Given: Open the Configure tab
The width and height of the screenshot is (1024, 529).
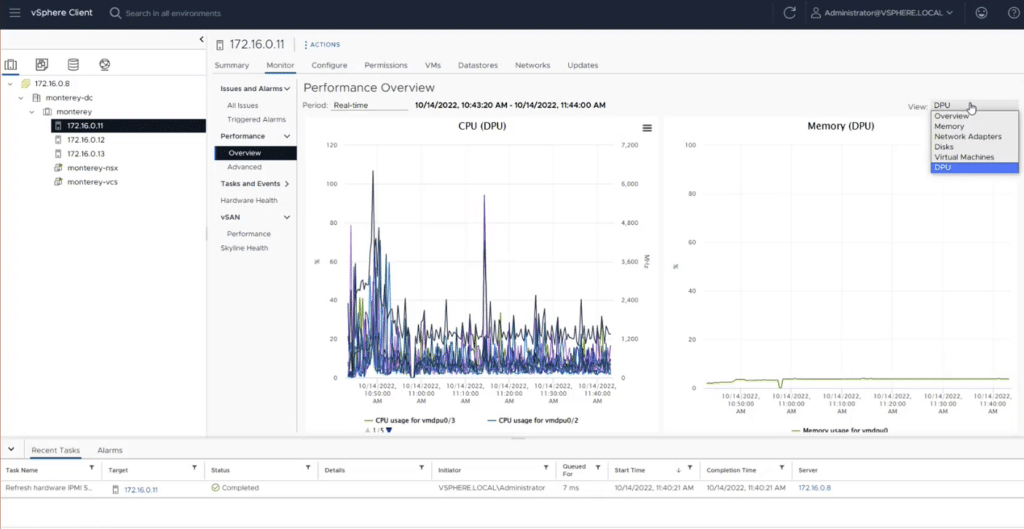Looking at the screenshot, I should point(329,65).
